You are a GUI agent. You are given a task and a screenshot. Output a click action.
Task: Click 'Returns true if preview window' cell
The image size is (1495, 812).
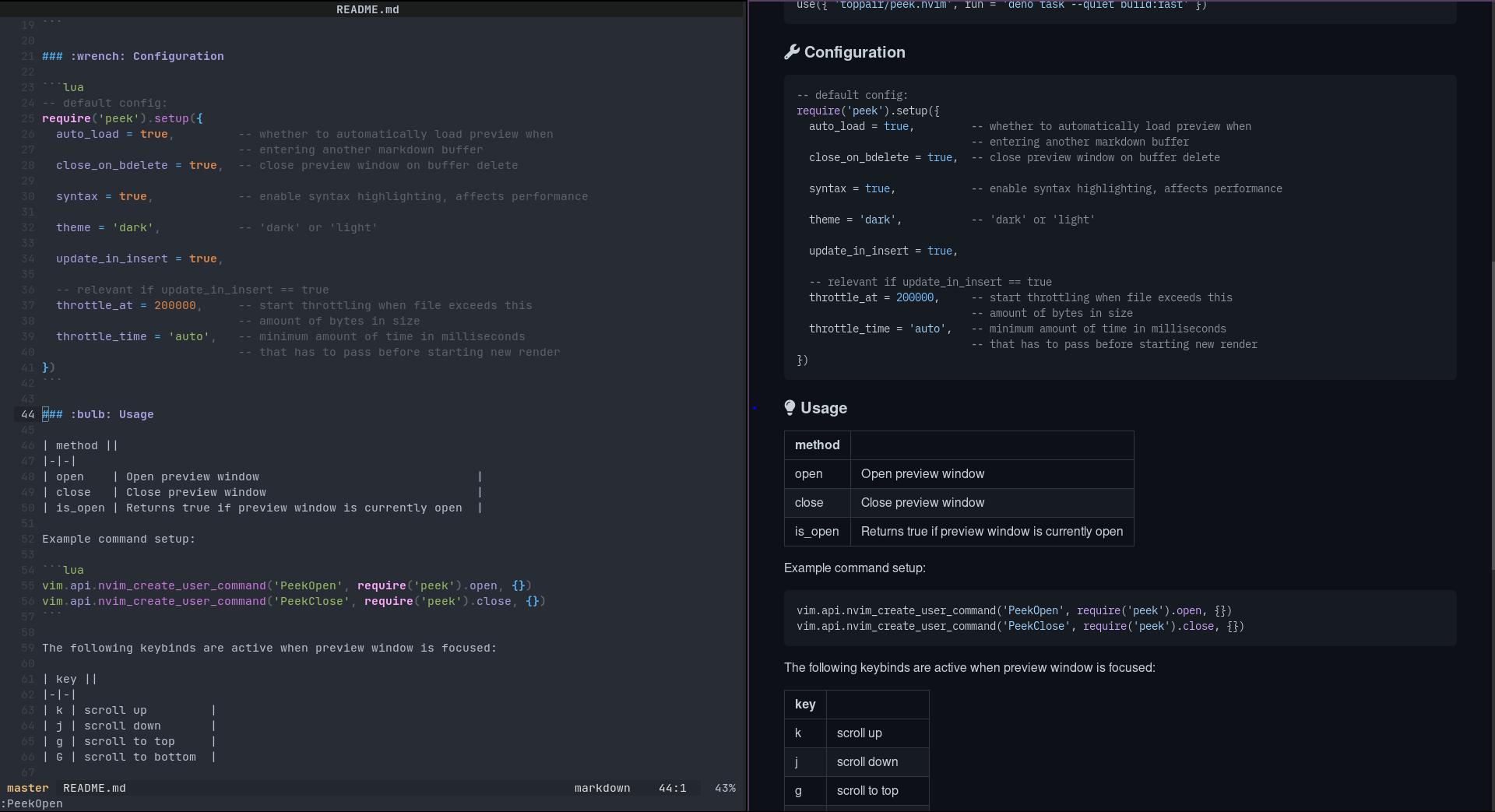click(992, 532)
